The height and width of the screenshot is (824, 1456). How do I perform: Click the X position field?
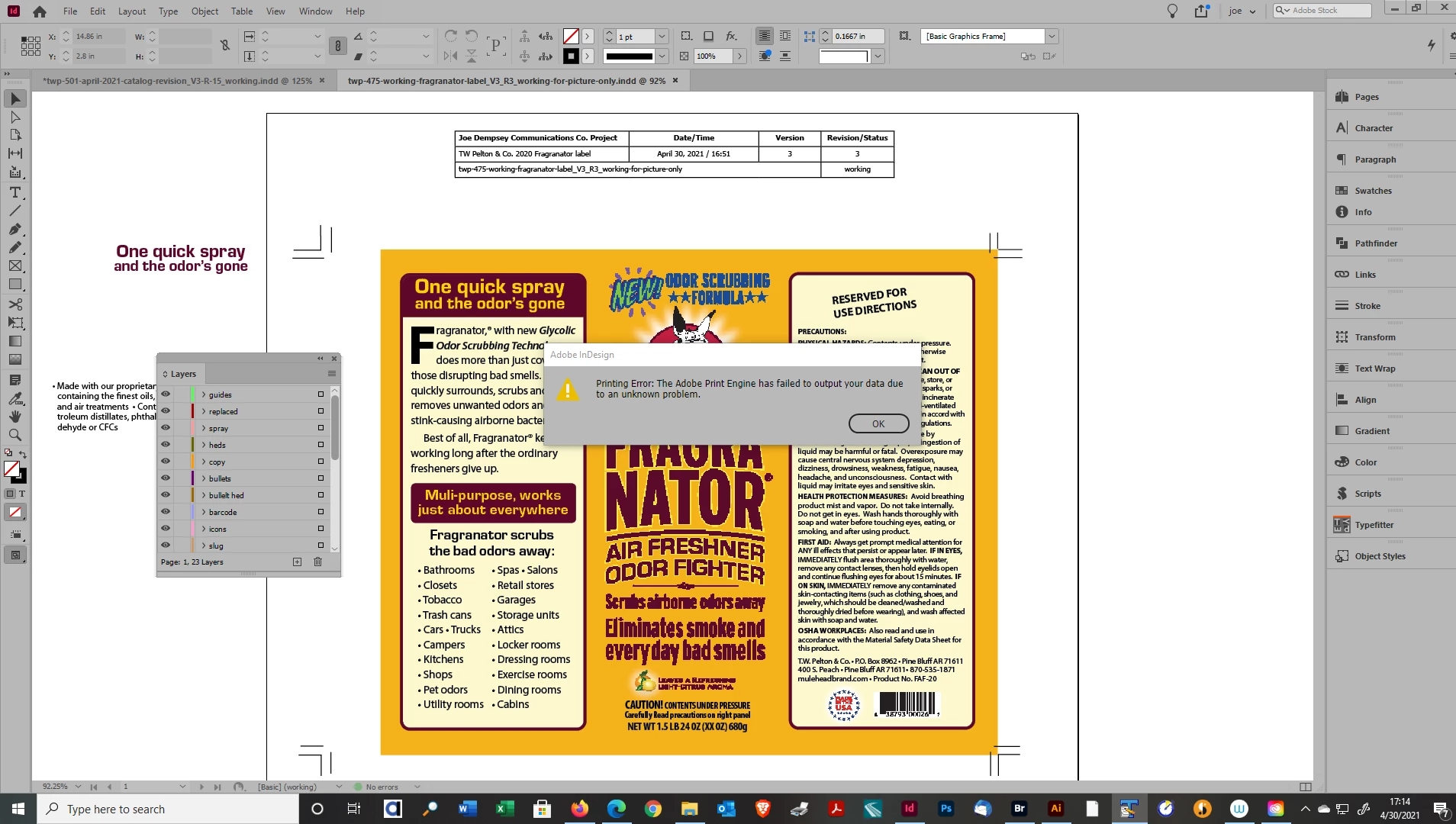pos(98,37)
